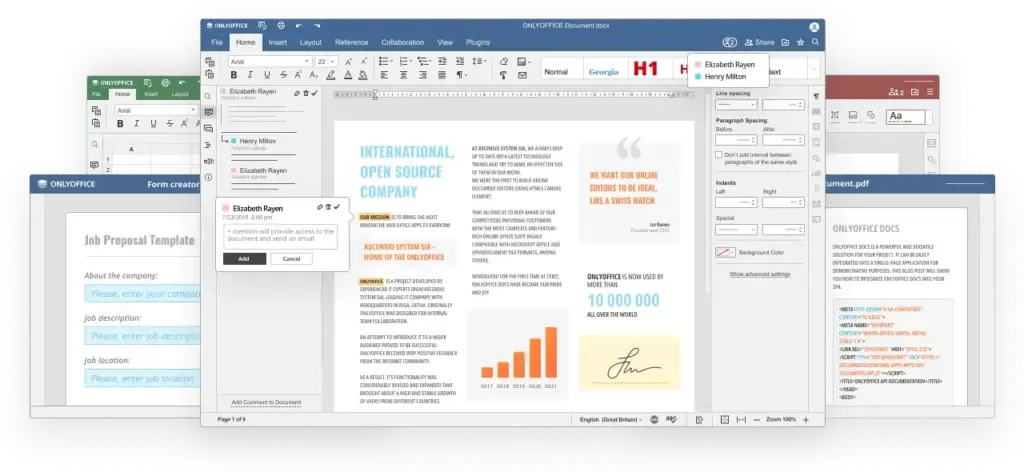Image resolution: width=1024 pixels, height=472 pixels.
Task: Switch to the Insert tab
Action: [278, 42]
